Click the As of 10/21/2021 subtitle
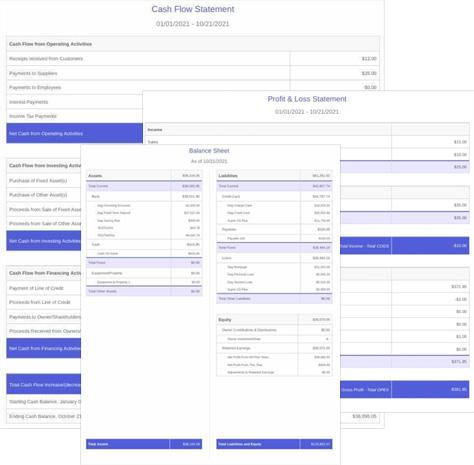474x465 pixels. [x=209, y=161]
